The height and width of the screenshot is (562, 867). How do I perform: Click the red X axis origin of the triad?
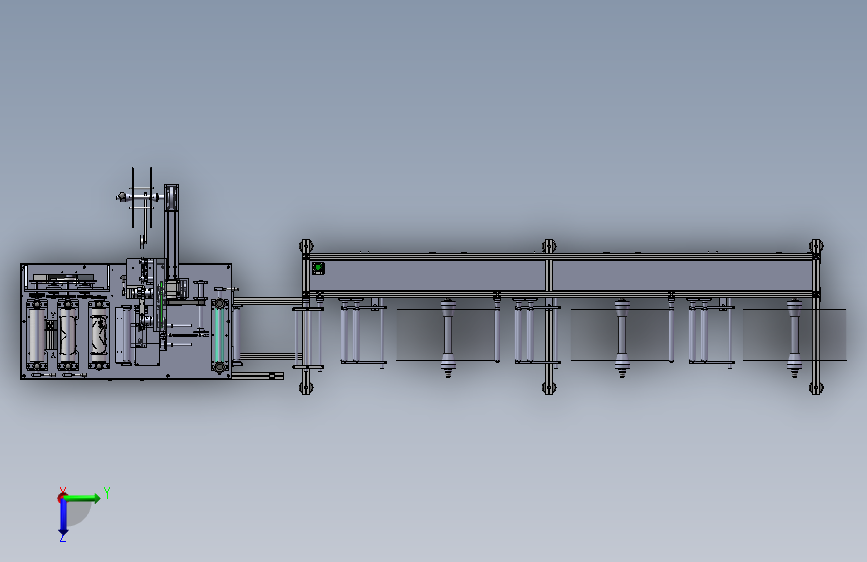62,497
